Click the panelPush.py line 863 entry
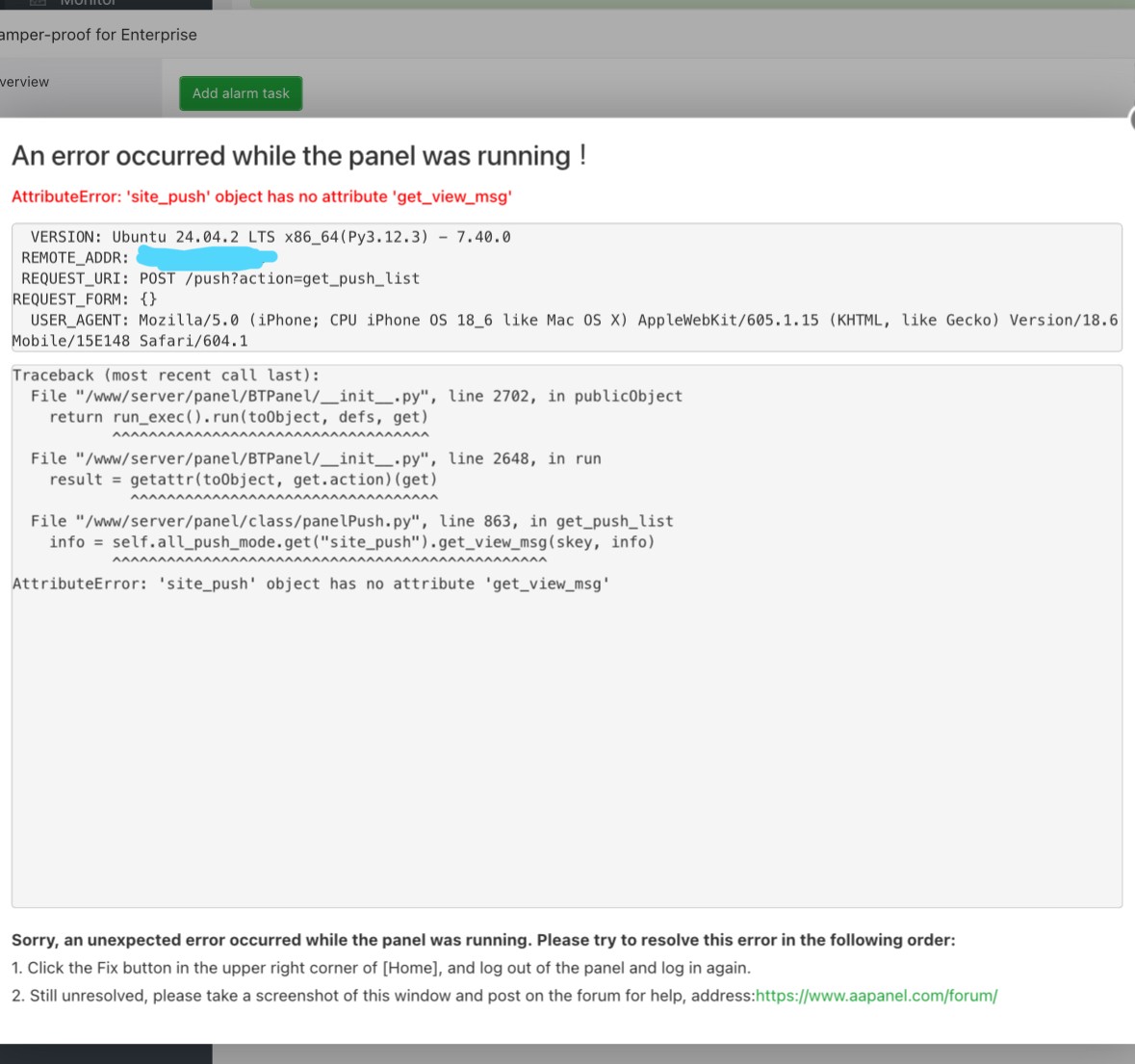 (351, 522)
